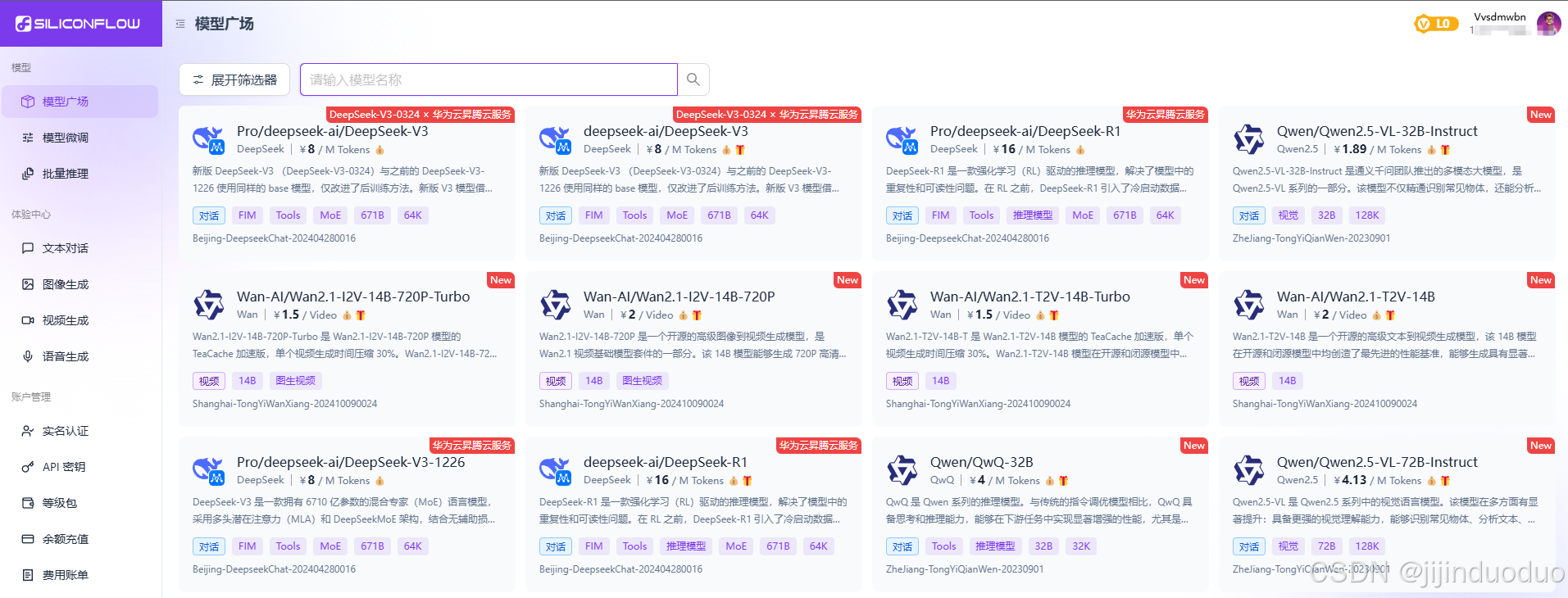Click Qwen logo on QwQ-32B card

[x=902, y=471]
